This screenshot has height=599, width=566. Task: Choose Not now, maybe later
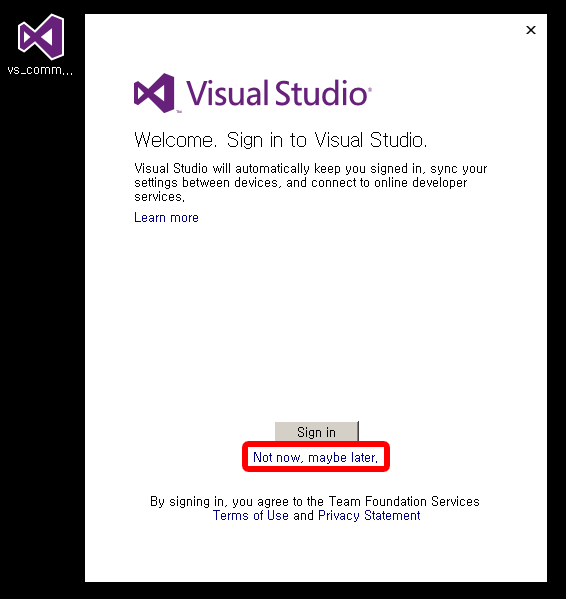315,457
